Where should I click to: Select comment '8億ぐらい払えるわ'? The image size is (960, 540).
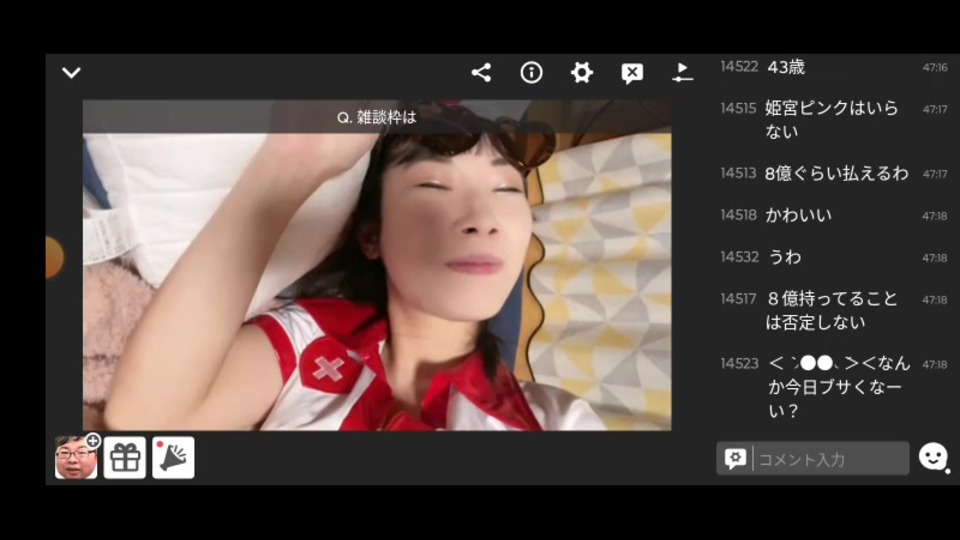tap(836, 174)
